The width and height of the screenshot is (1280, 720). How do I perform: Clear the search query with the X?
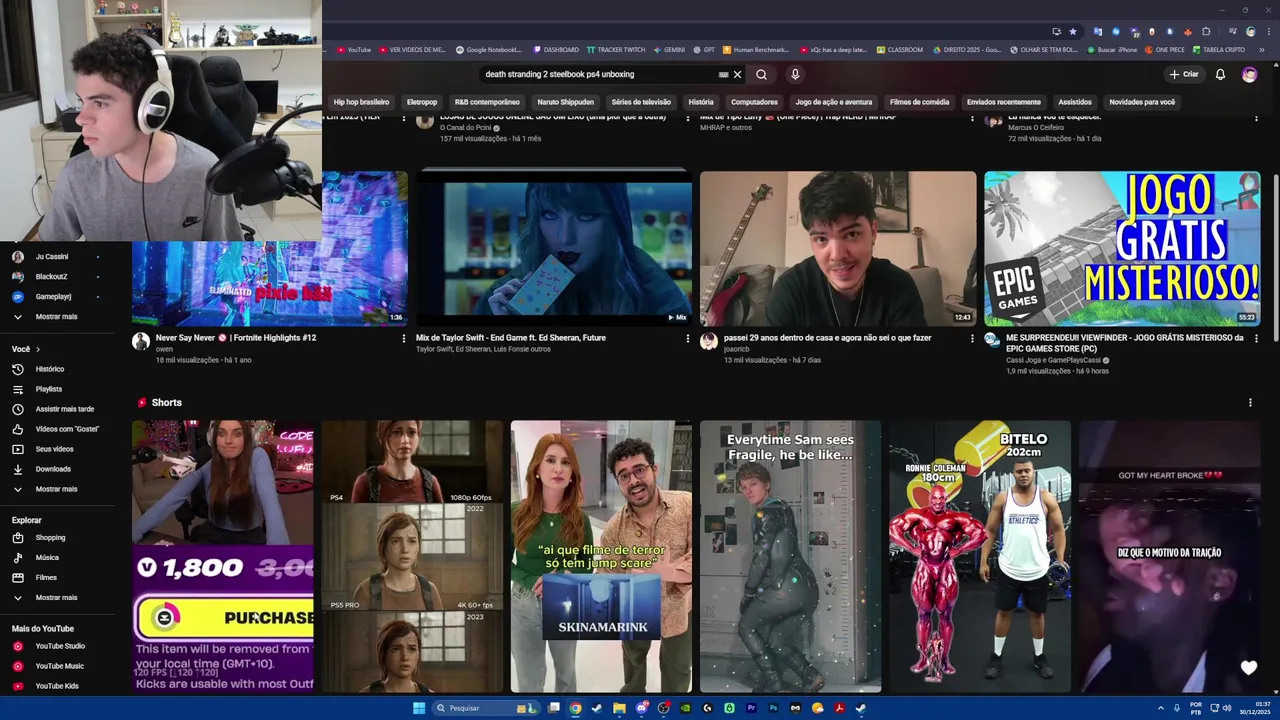[738, 74]
